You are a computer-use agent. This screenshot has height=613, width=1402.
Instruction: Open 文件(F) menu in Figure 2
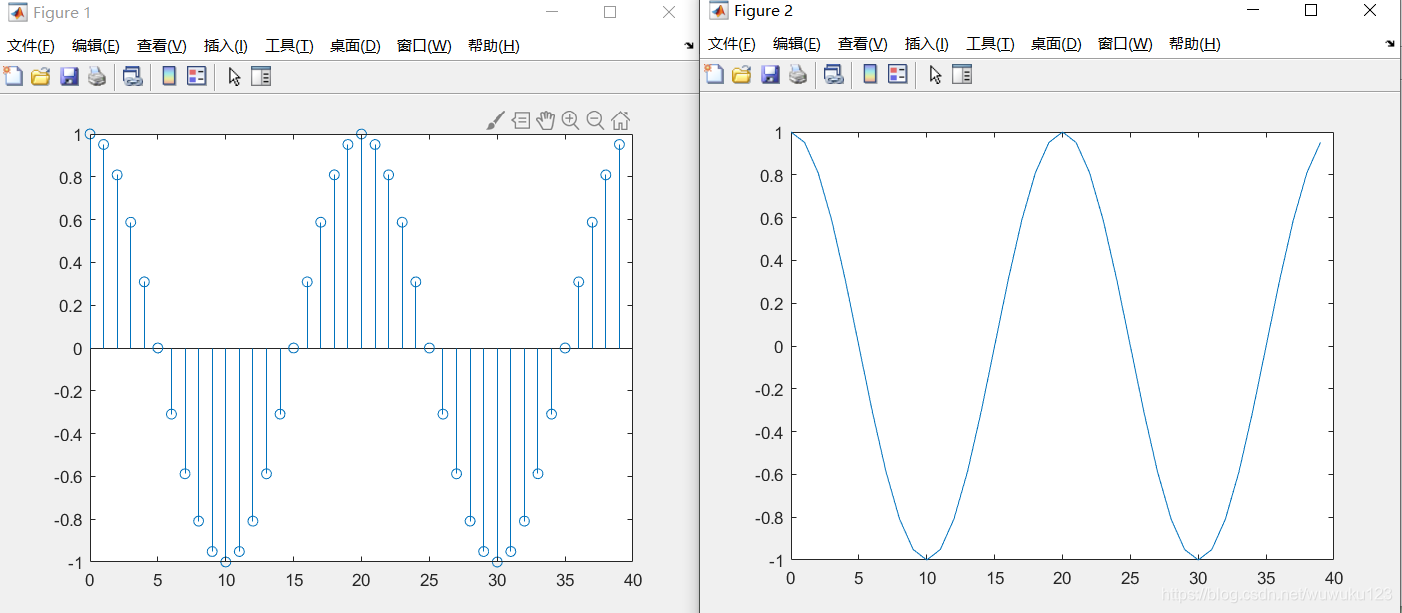732,44
